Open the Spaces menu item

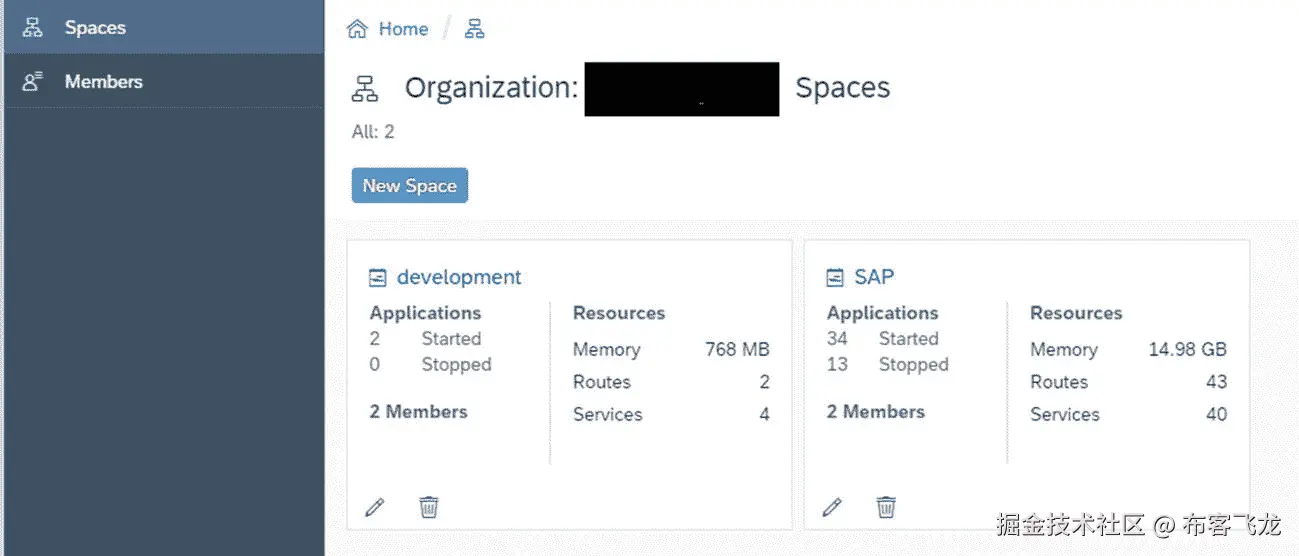95,28
